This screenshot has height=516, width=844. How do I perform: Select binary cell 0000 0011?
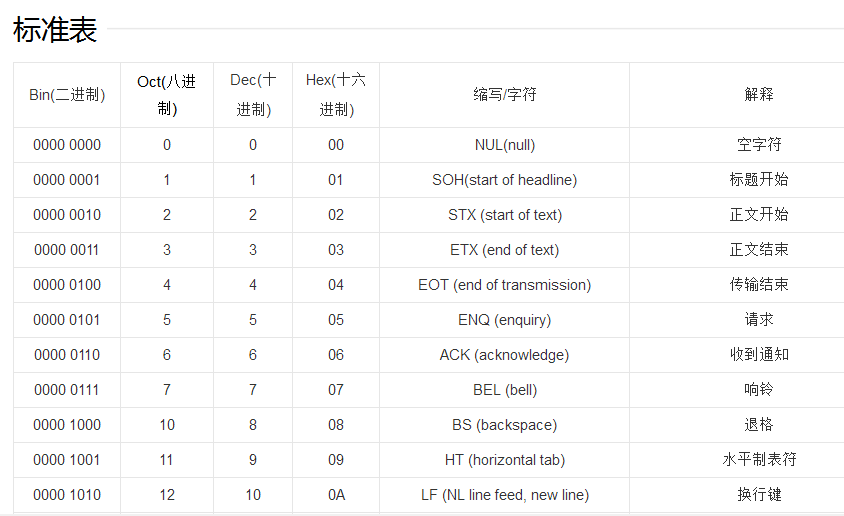67,250
